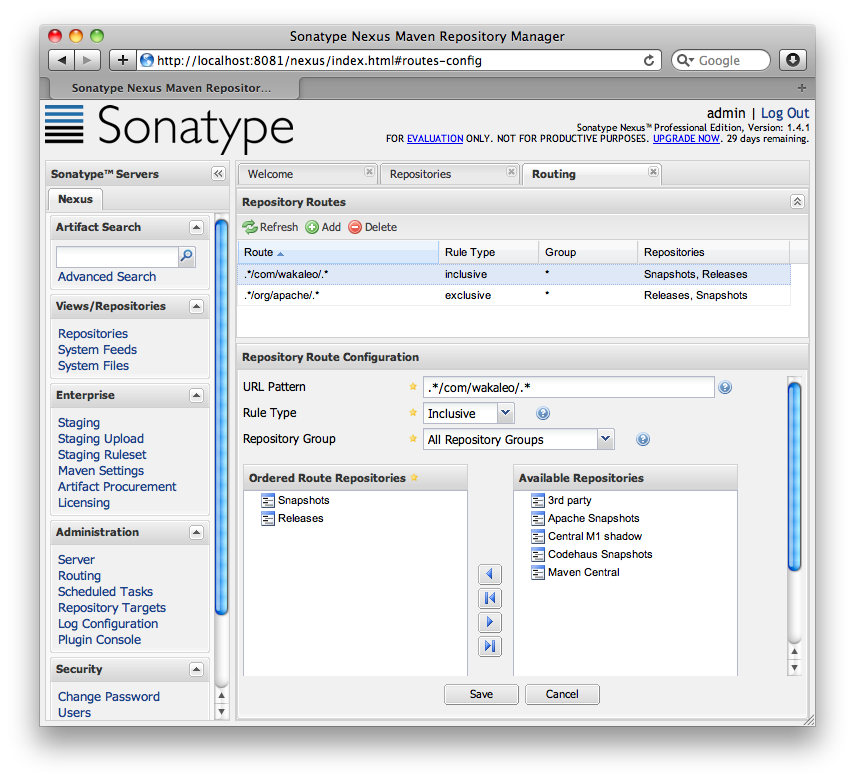The image size is (855, 781).
Task: Click the move-all-right arrow button
Action: tap(490, 646)
